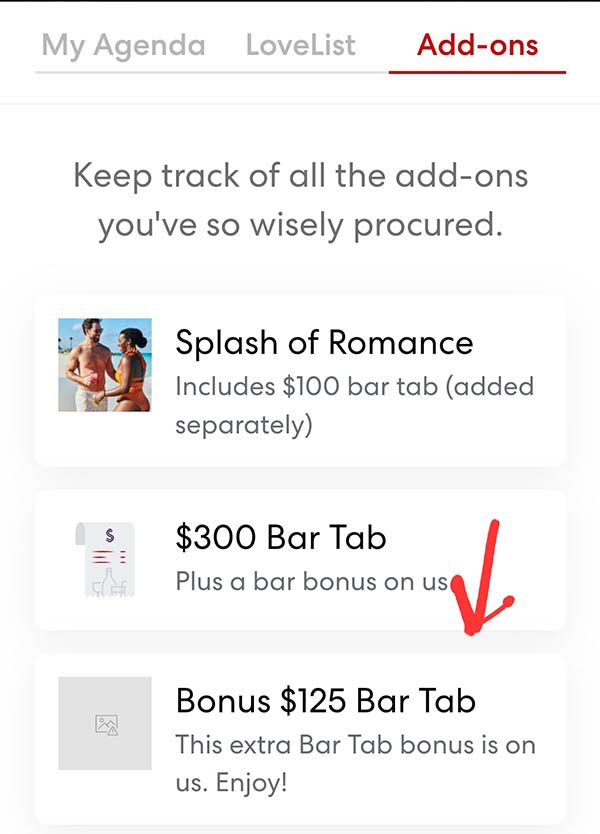Click the 'Keep track of all the add-ons' heading
600x834 pixels.
pos(301,176)
